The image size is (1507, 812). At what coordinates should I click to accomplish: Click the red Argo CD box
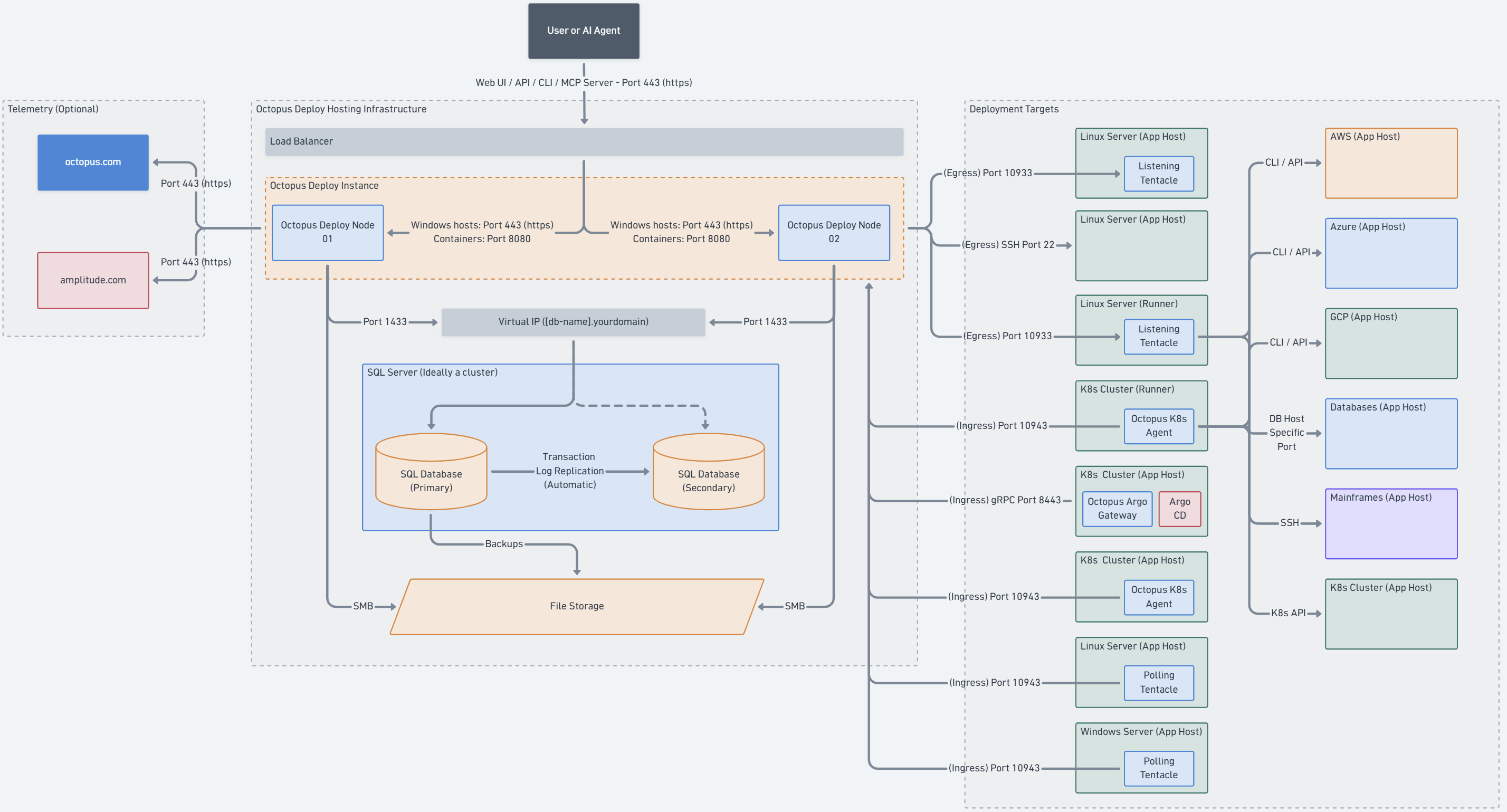pos(1179,509)
